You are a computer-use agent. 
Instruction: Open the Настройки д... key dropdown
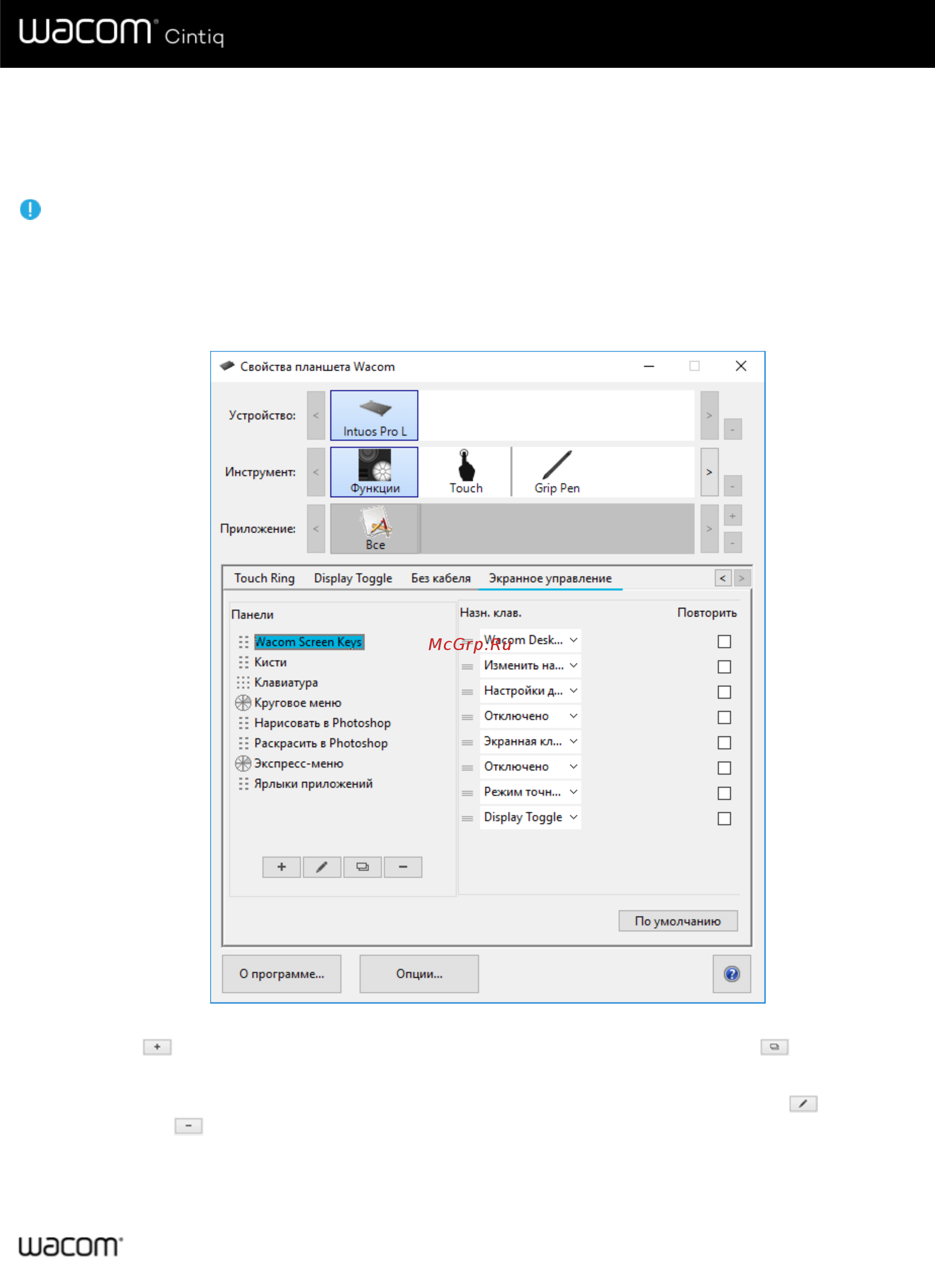point(530,691)
